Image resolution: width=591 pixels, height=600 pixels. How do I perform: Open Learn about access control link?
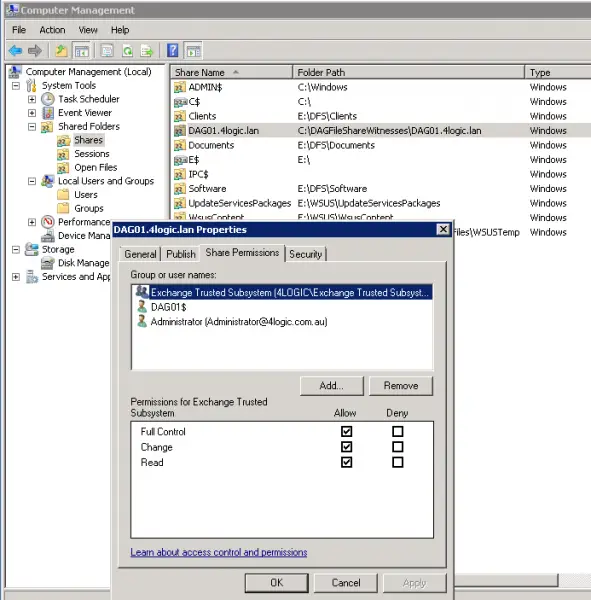(219, 552)
